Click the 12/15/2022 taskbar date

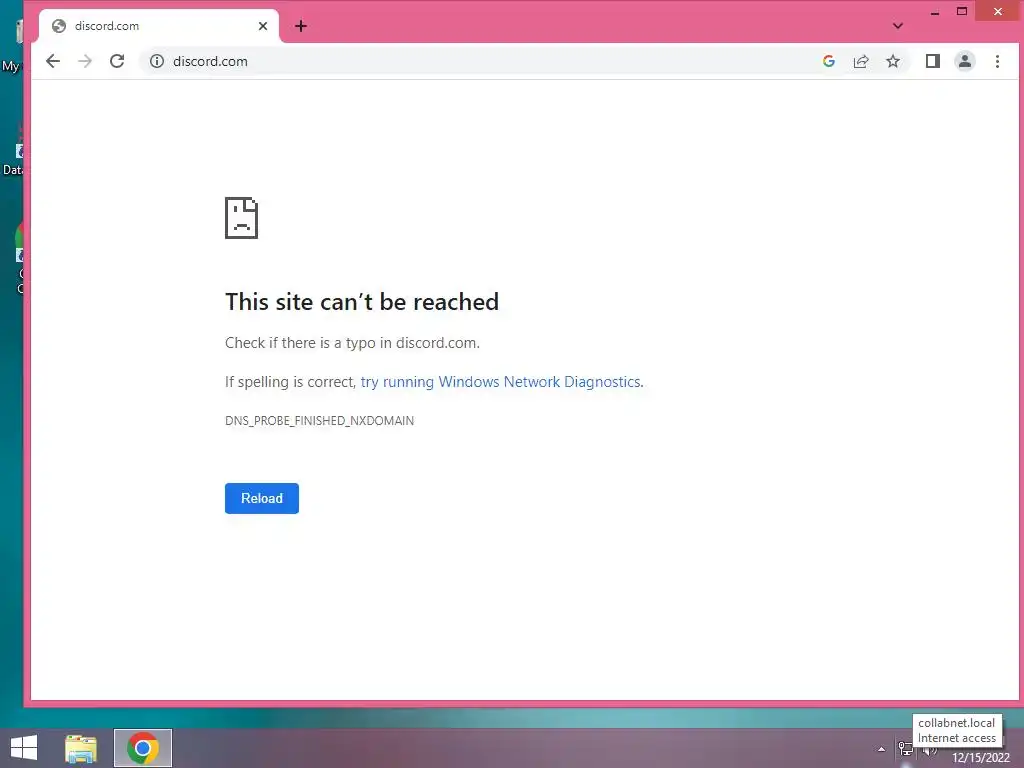(980, 758)
